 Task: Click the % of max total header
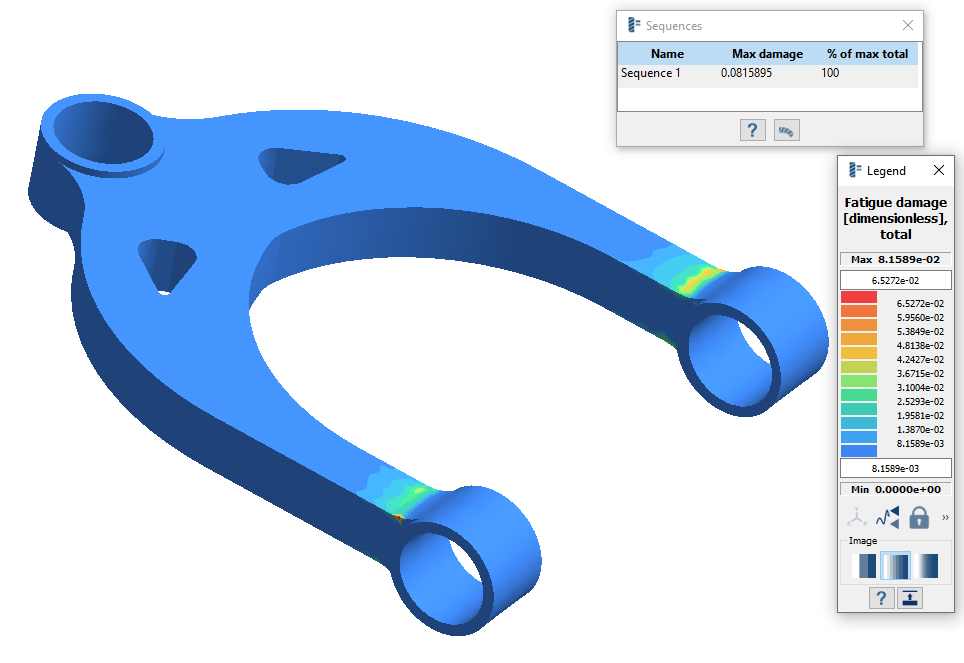pos(867,54)
